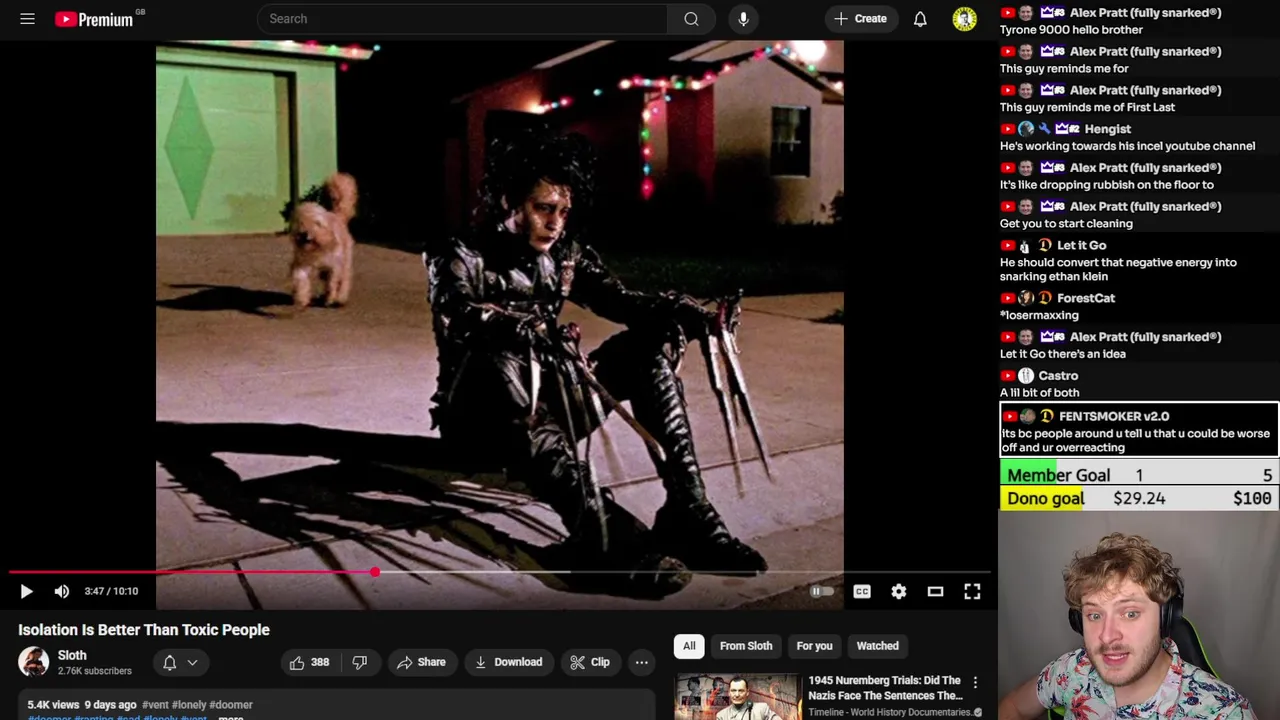1280x720 pixels.
Task: Select the Watched chip
Action: [x=878, y=646]
